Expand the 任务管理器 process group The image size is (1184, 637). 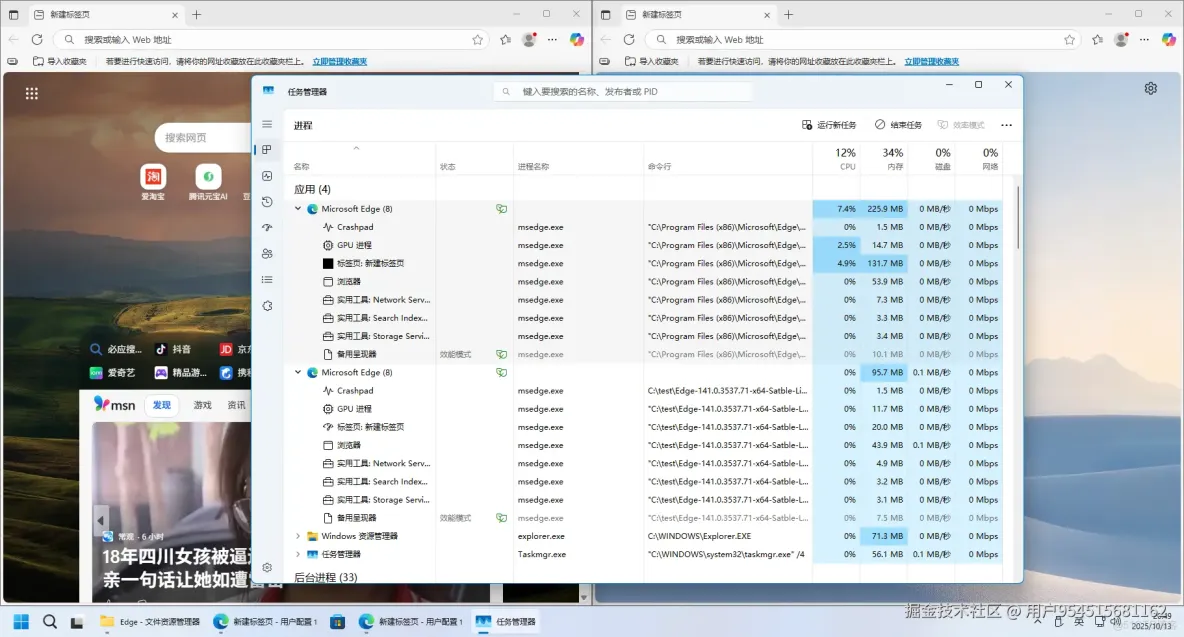tap(297, 553)
